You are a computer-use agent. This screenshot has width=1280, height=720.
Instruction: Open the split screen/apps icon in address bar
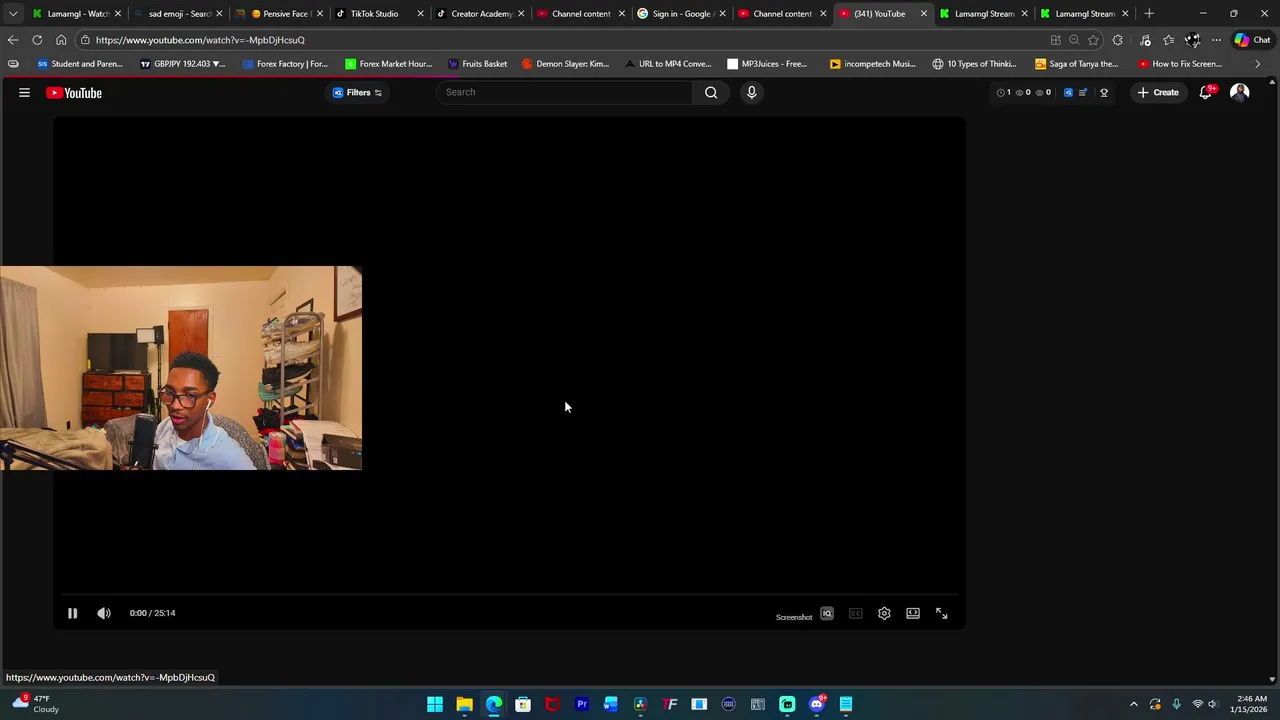click(1055, 40)
